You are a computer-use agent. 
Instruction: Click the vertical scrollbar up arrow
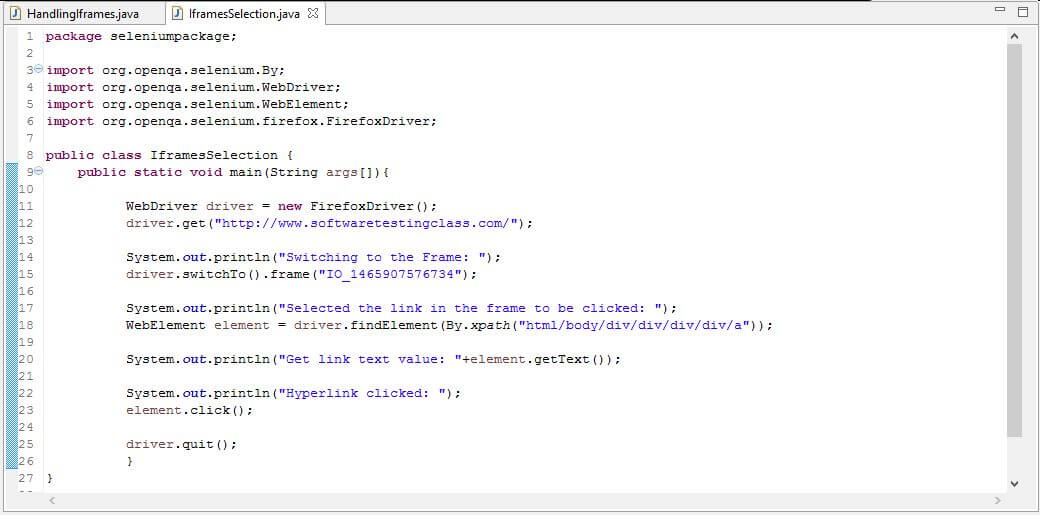coord(1014,36)
